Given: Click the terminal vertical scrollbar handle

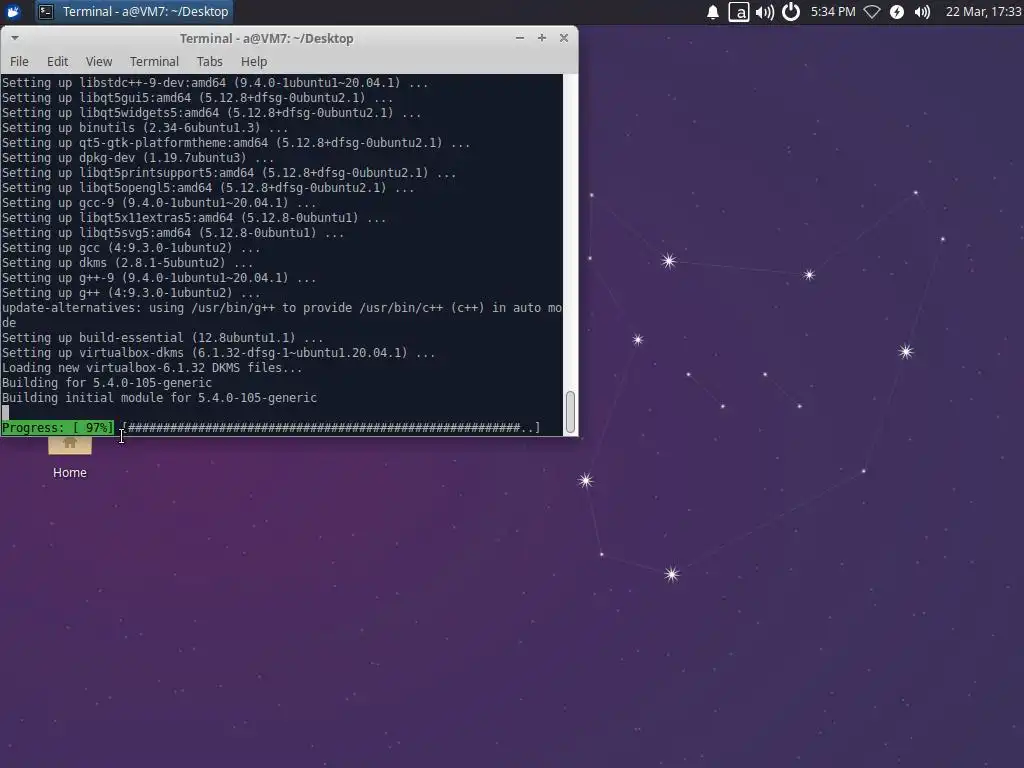Looking at the screenshot, I should [570, 412].
